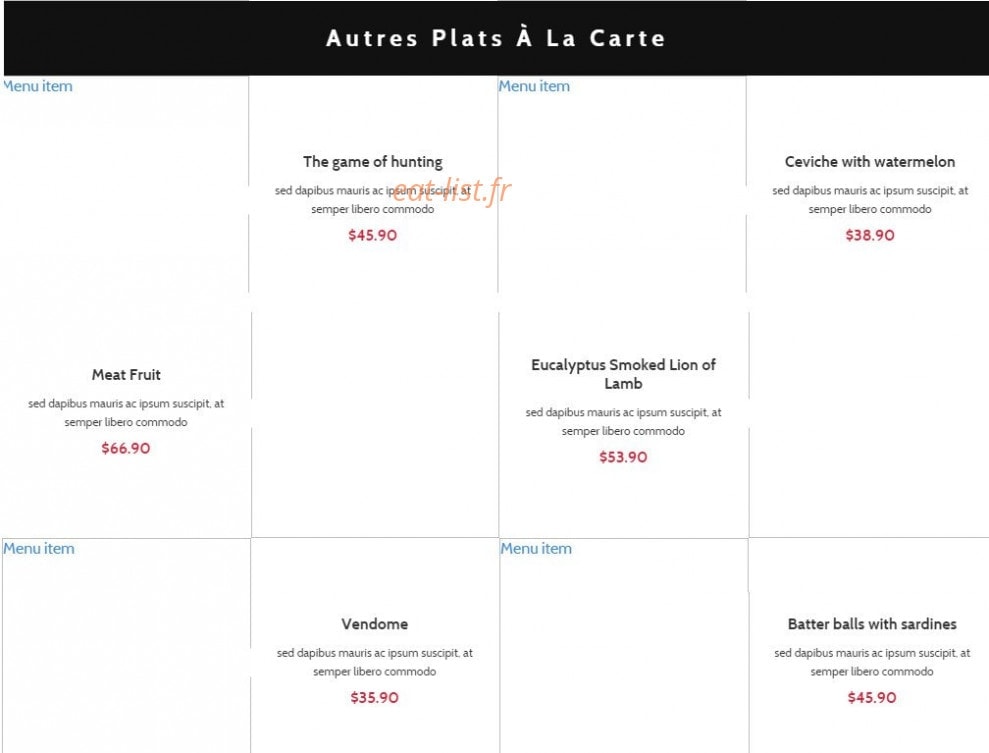The height and width of the screenshot is (753, 989).
Task: Click the $35.90 price
Action: click(375, 698)
